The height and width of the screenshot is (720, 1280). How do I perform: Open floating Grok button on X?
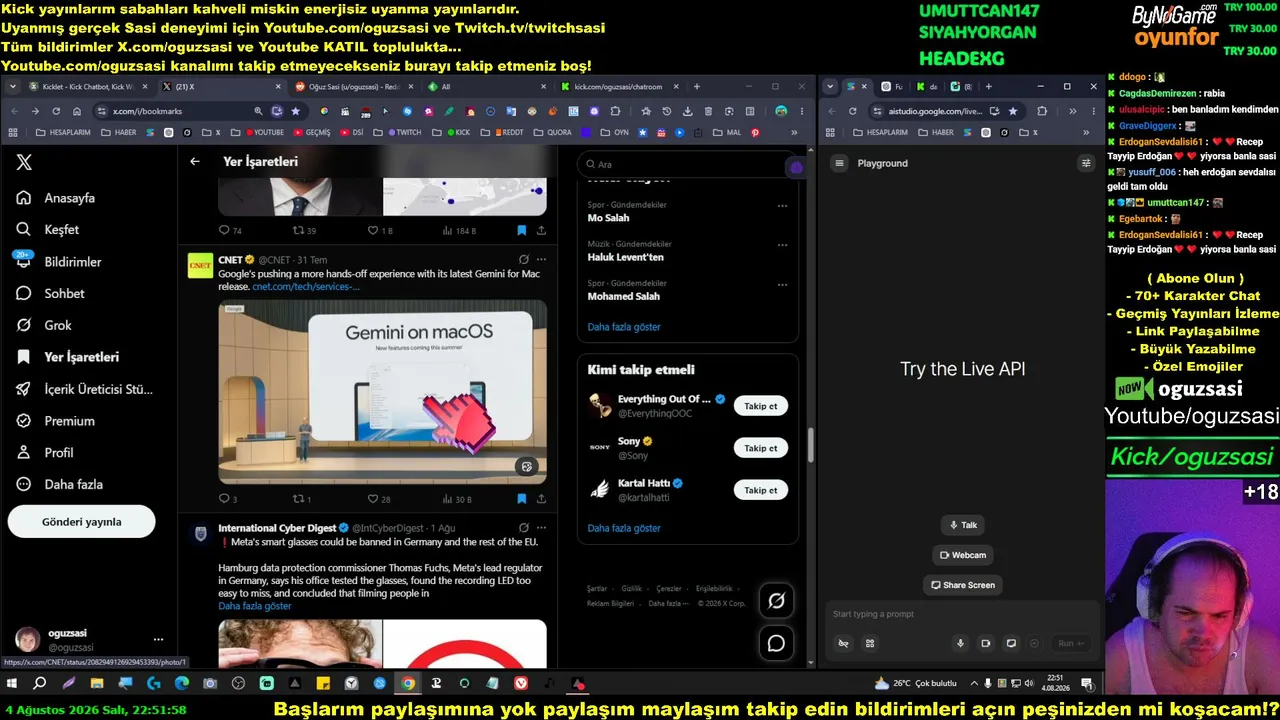[776, 600]
